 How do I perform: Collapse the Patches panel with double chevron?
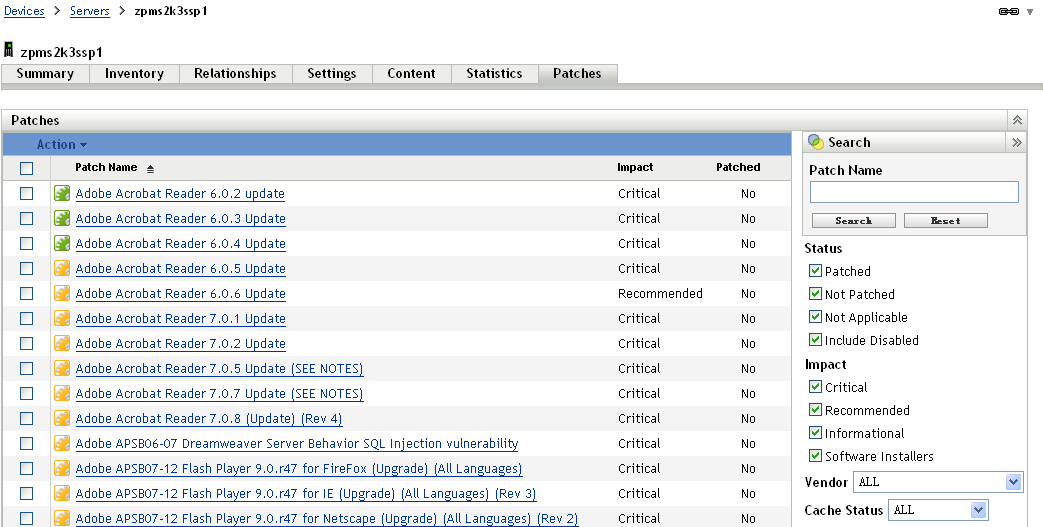(1017, 120)
